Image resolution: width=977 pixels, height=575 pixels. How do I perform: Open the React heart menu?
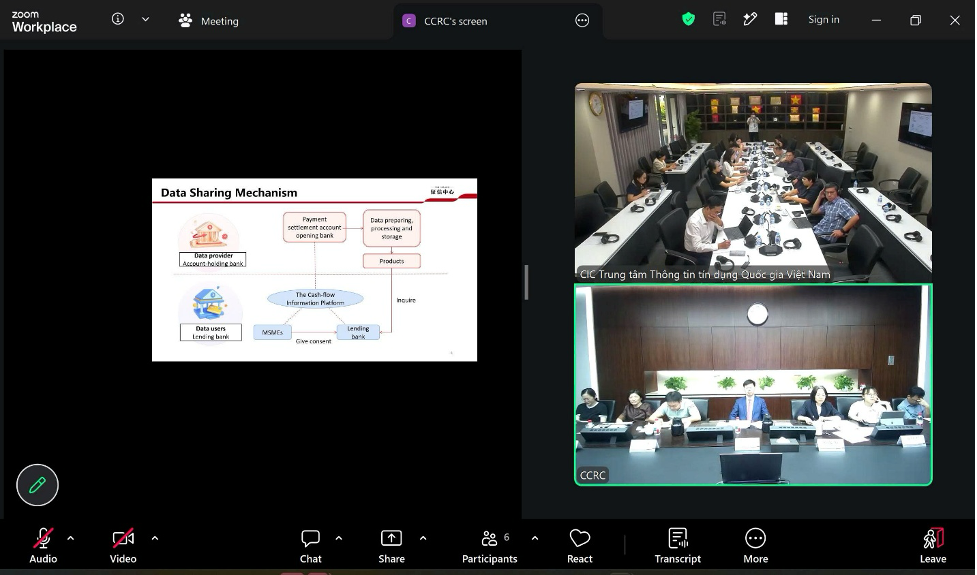click(x=579, y=546)
